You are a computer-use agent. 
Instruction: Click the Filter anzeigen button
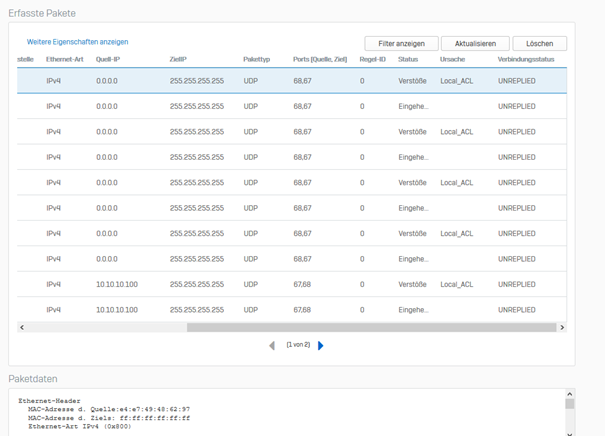click(x=401, y=44)
